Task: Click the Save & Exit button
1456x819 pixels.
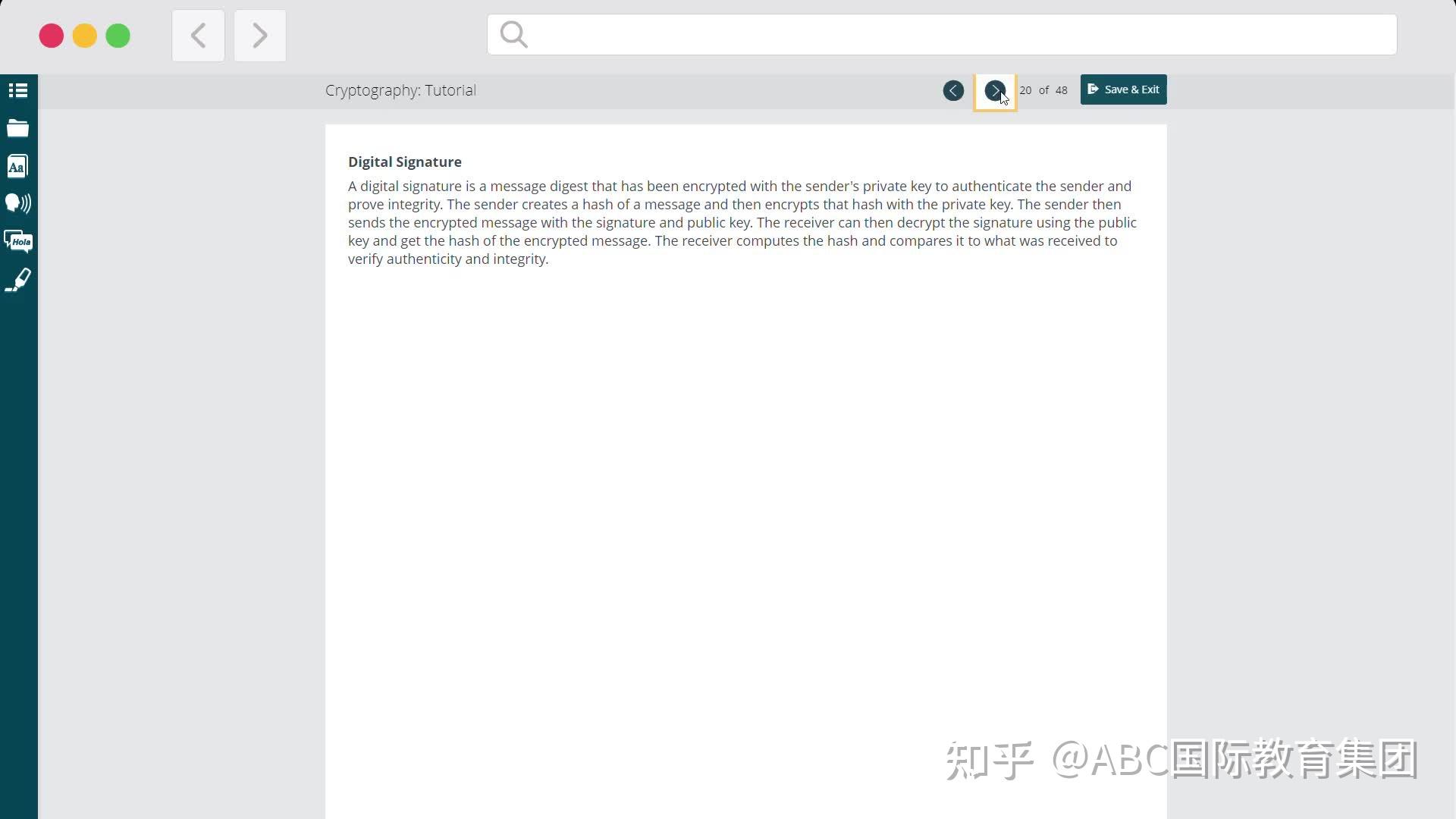Action: [1123, 89]
